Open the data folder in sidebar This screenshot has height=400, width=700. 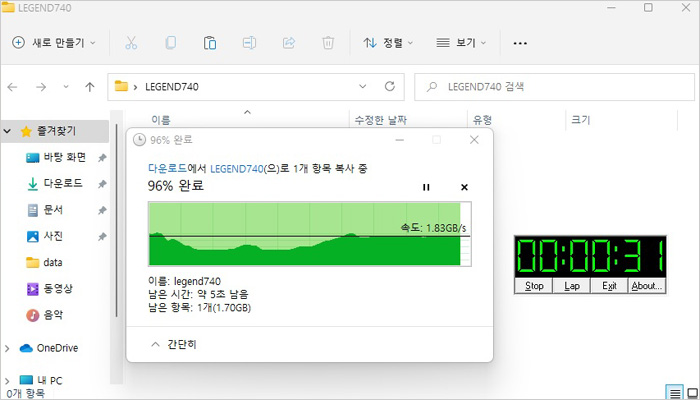pyautogui.click(x=53, y=262)
